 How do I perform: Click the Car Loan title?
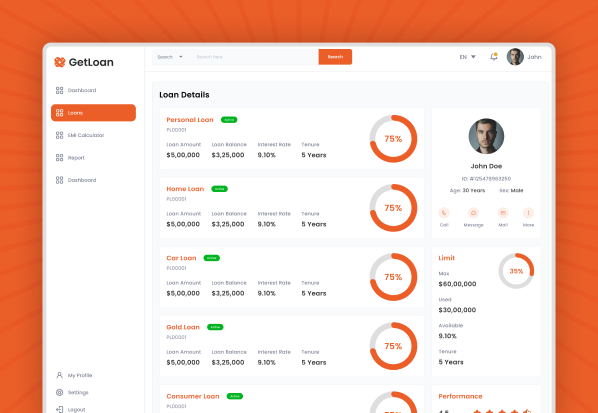pyautogui.click(x=181, y=258)
